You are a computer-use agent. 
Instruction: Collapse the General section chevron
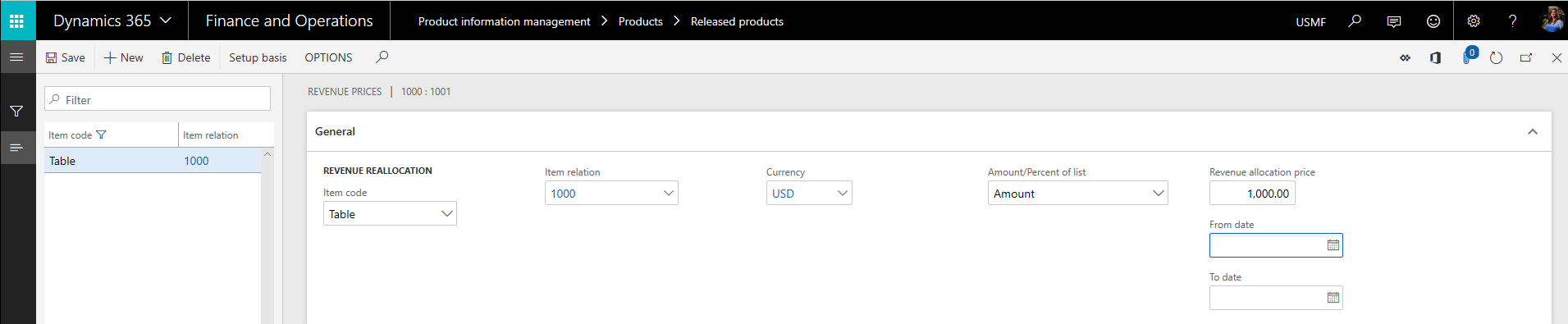click(x=1533, y=132)
